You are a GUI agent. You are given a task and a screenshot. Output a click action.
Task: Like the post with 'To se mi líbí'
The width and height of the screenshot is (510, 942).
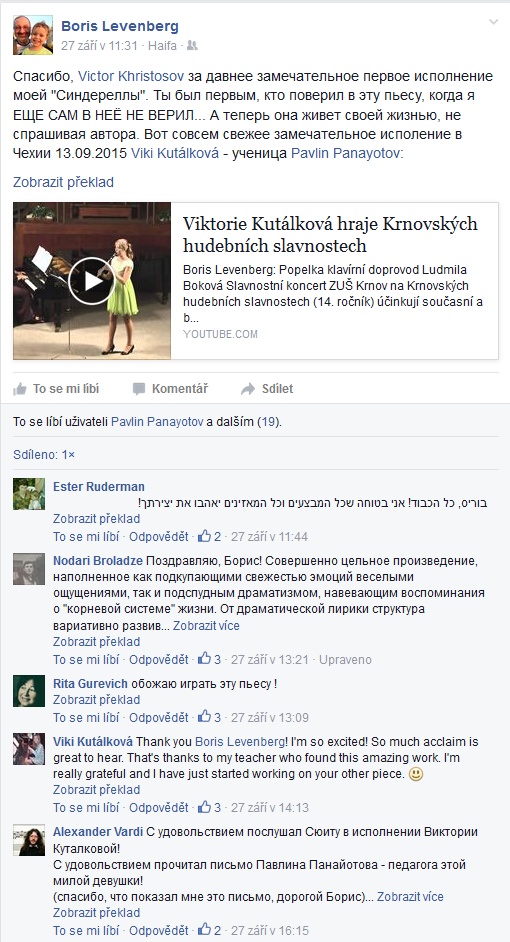[56, 389]
